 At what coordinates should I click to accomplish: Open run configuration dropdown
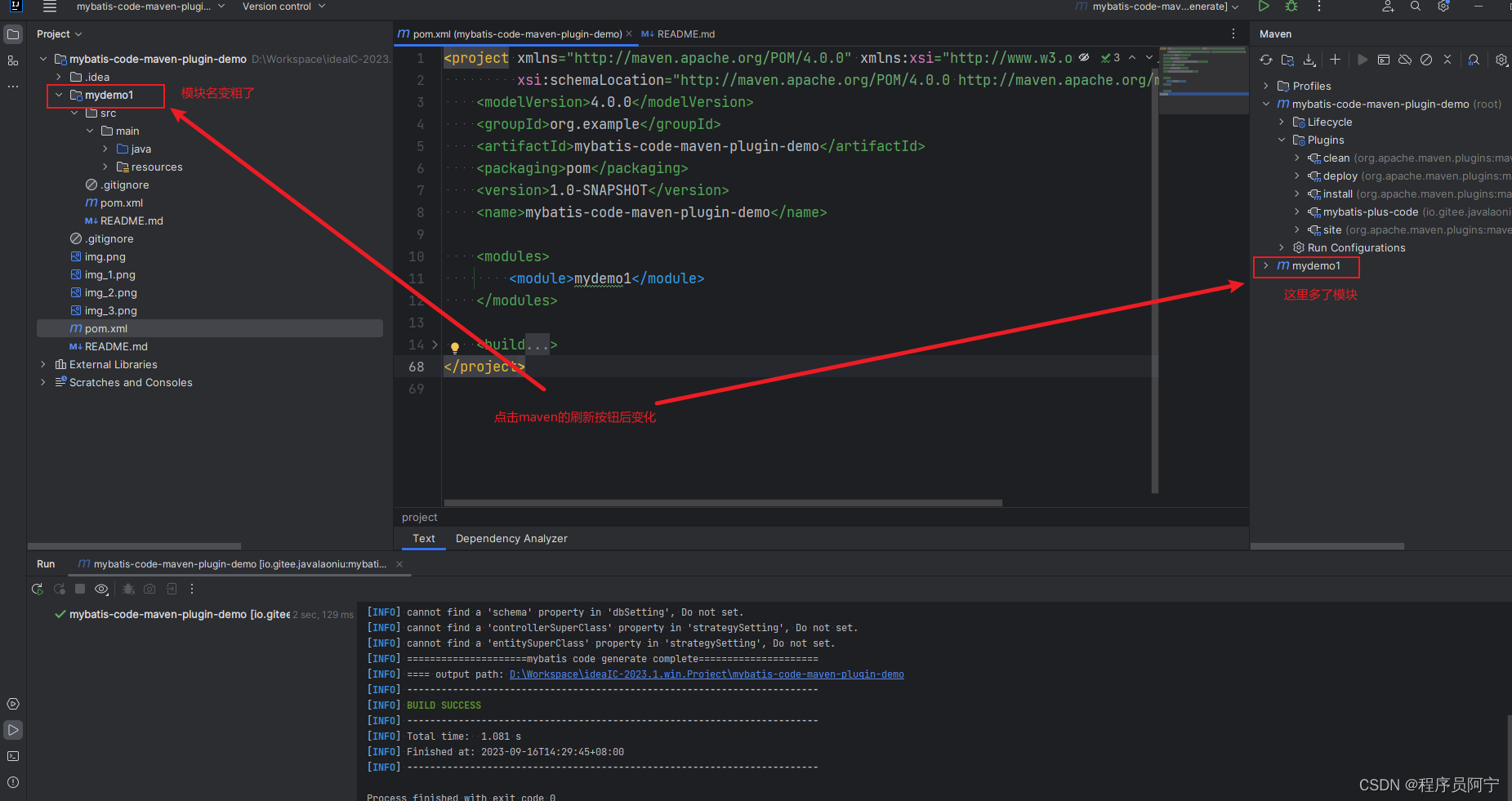[1158, 7]
